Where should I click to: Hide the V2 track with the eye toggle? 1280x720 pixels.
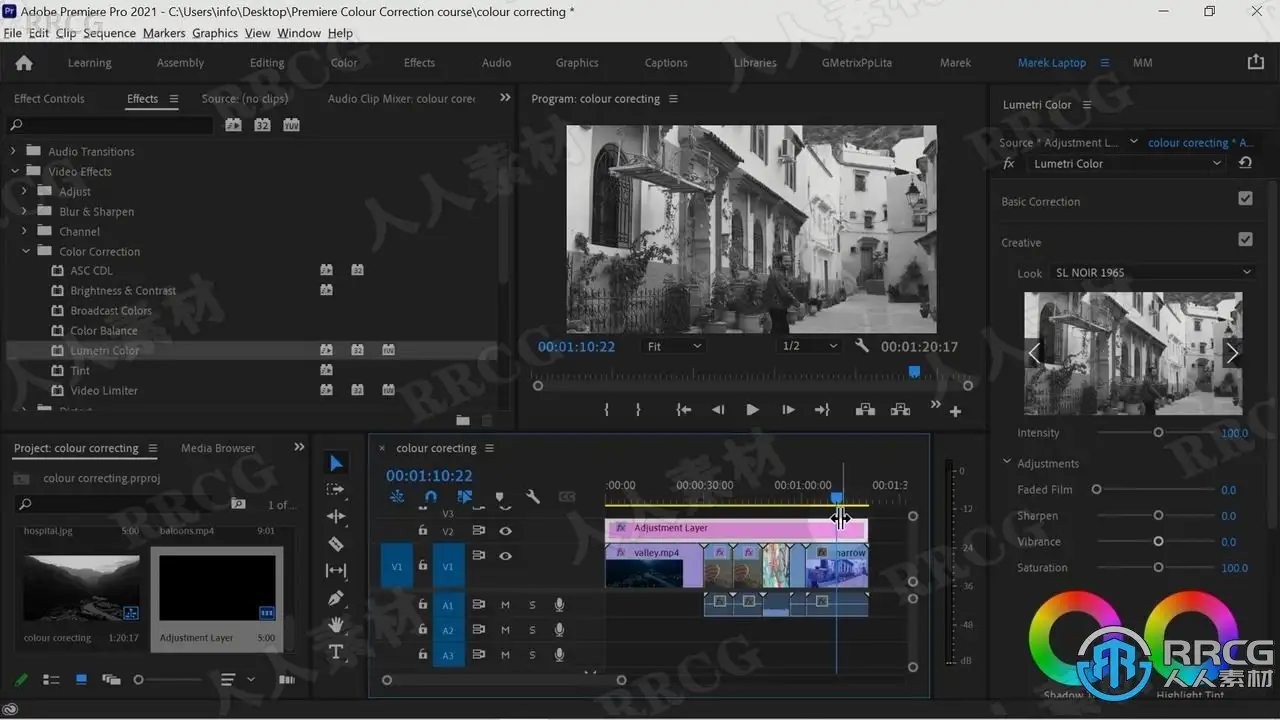tap(505, 531)
